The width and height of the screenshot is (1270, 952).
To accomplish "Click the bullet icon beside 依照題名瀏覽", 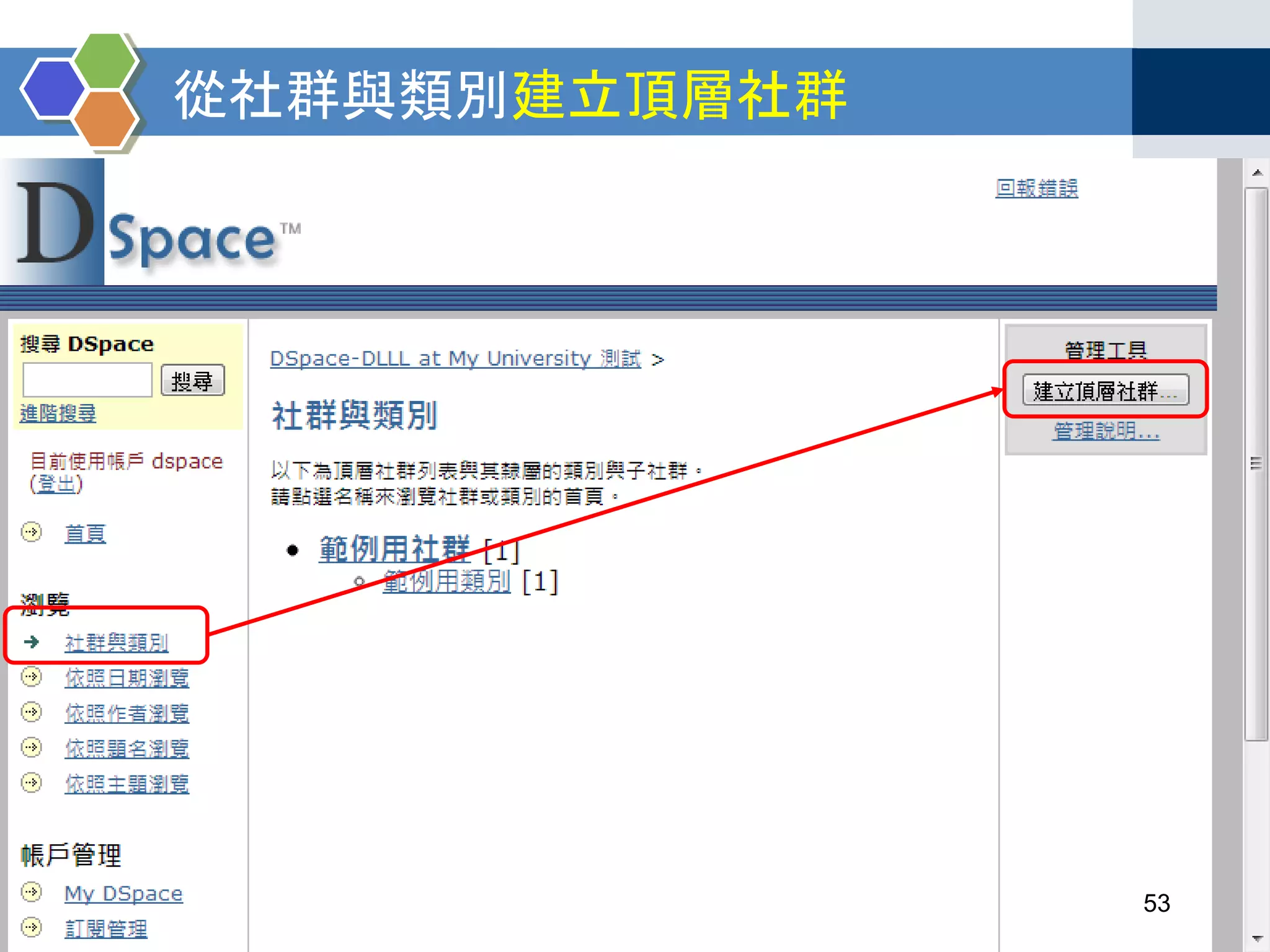I will 32,747.
